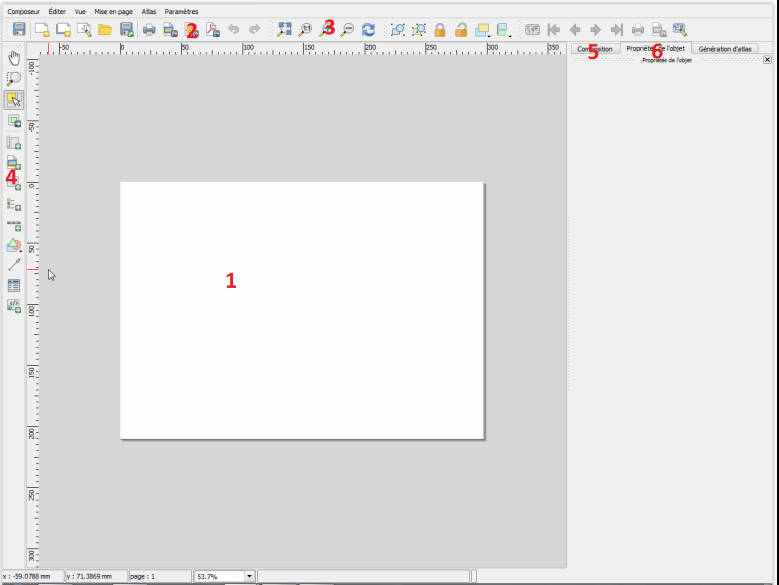Load composition from template folder icon

pos(105,30)
